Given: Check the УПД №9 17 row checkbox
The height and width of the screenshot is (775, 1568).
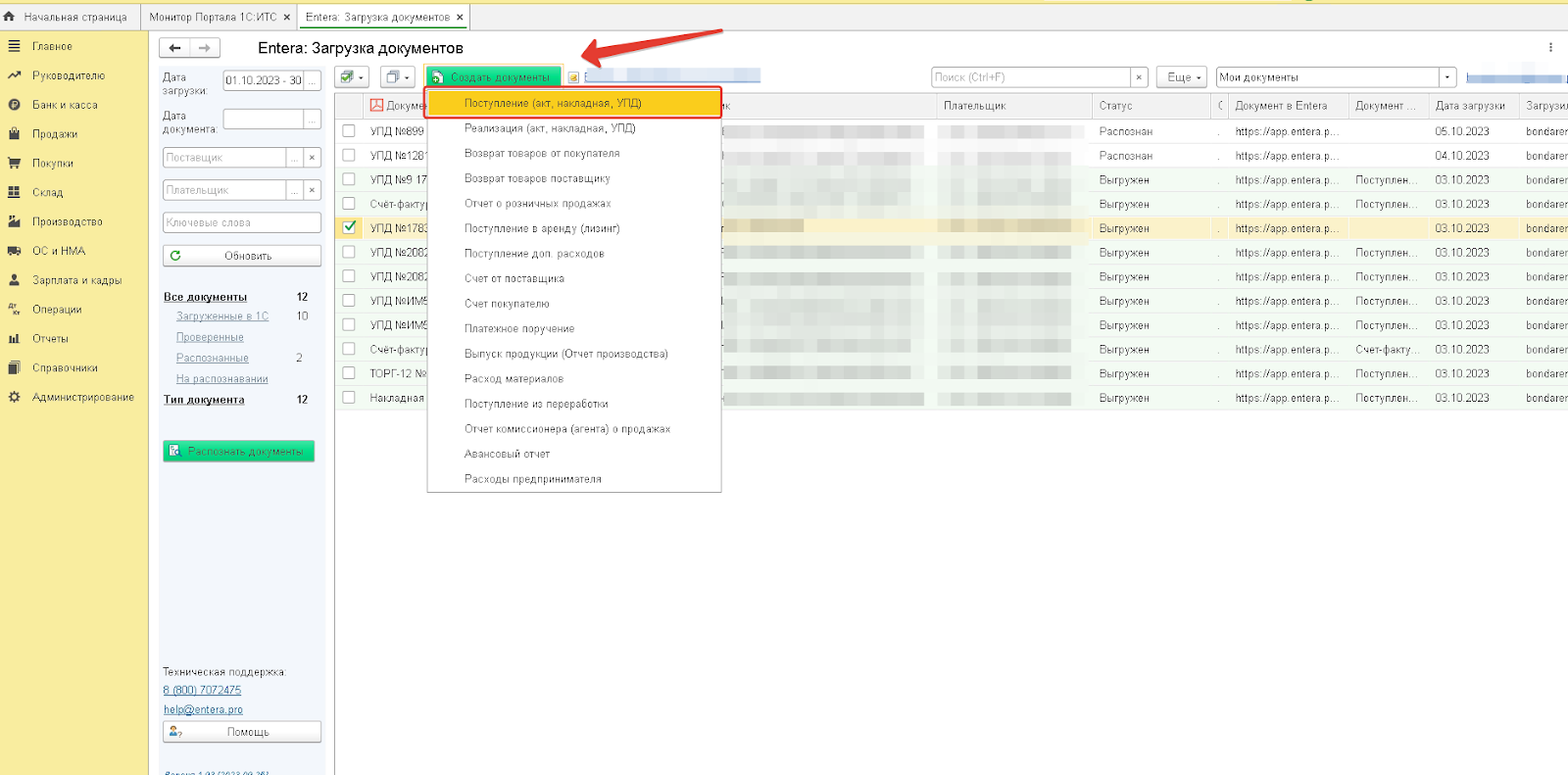Looking at the screenshot, I should [x=349, y=179].
